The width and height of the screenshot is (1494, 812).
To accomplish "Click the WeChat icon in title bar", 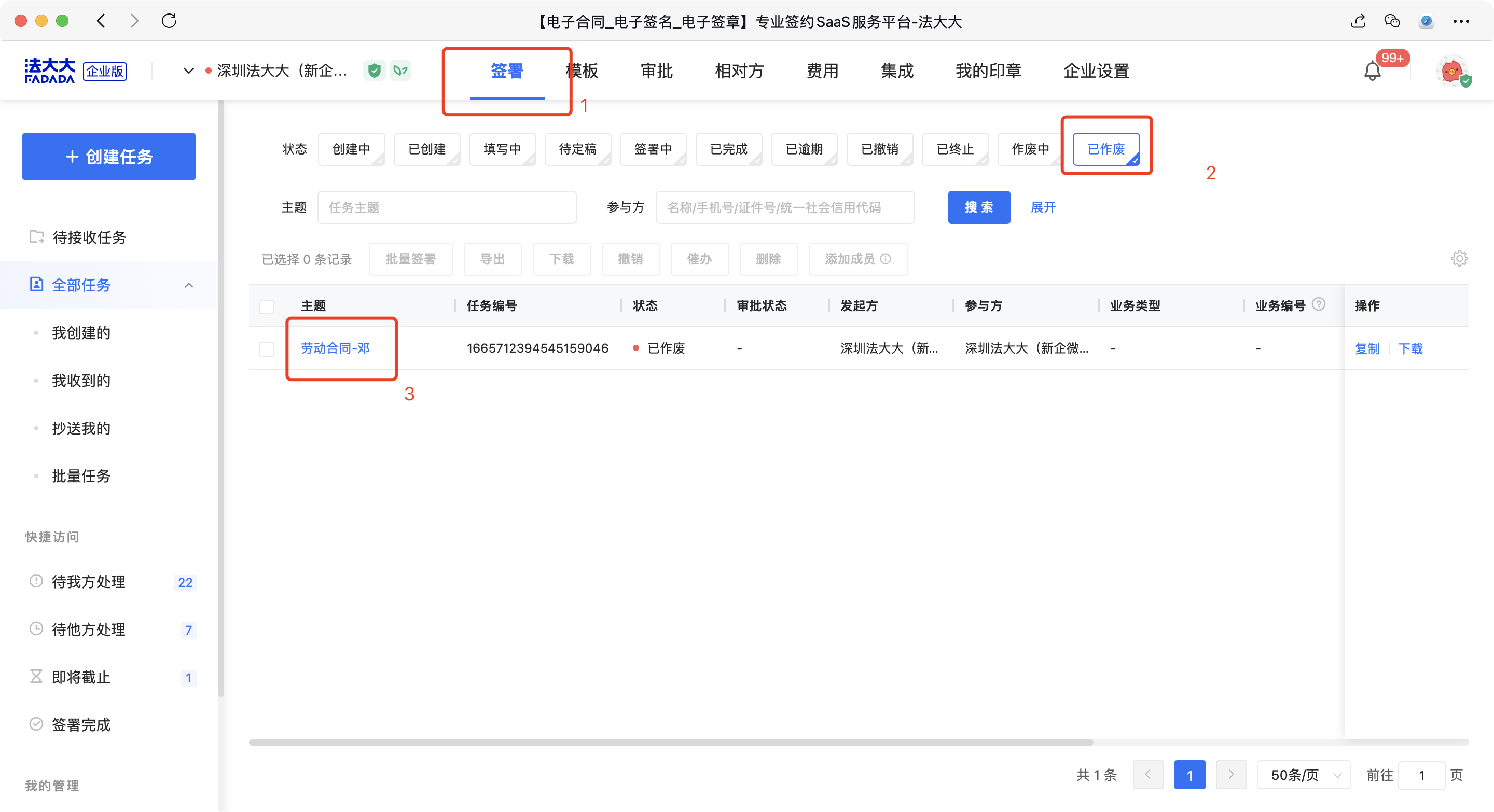I will coord(1392,21).
